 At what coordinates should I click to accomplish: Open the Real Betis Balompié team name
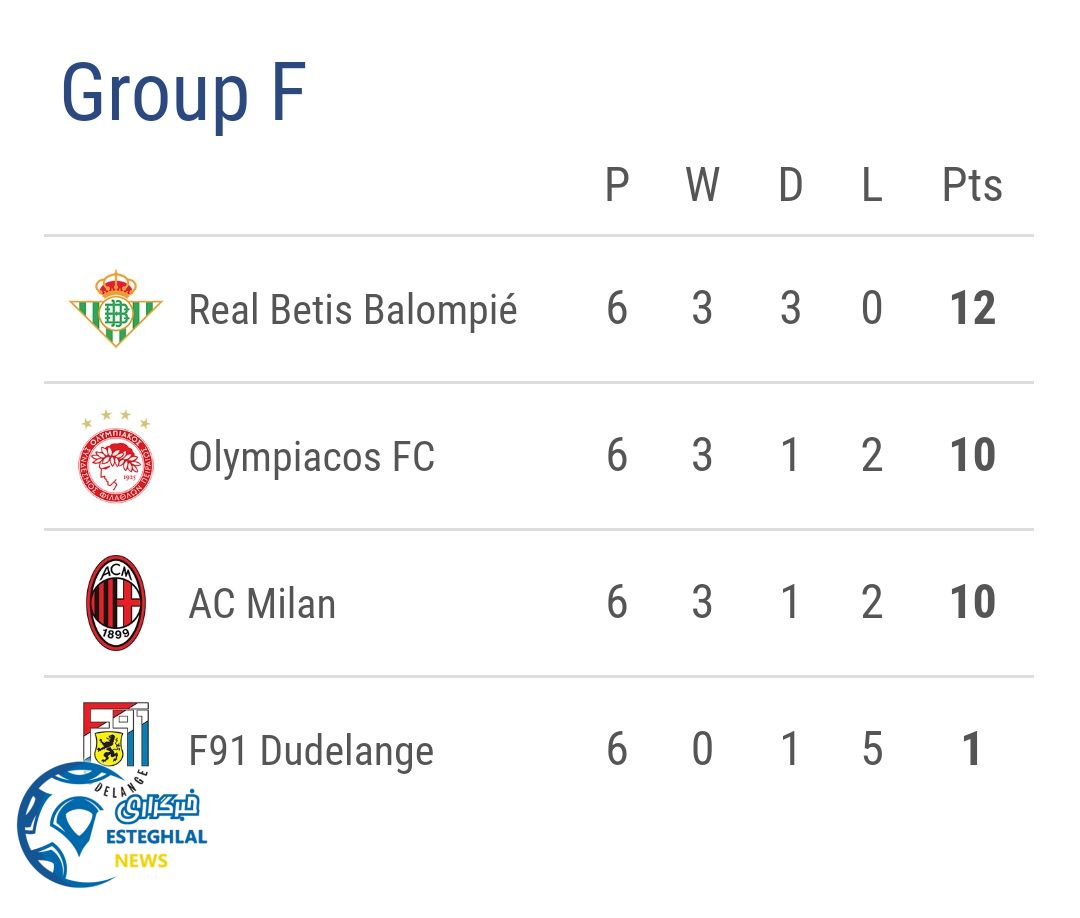(x=353, y=310)
